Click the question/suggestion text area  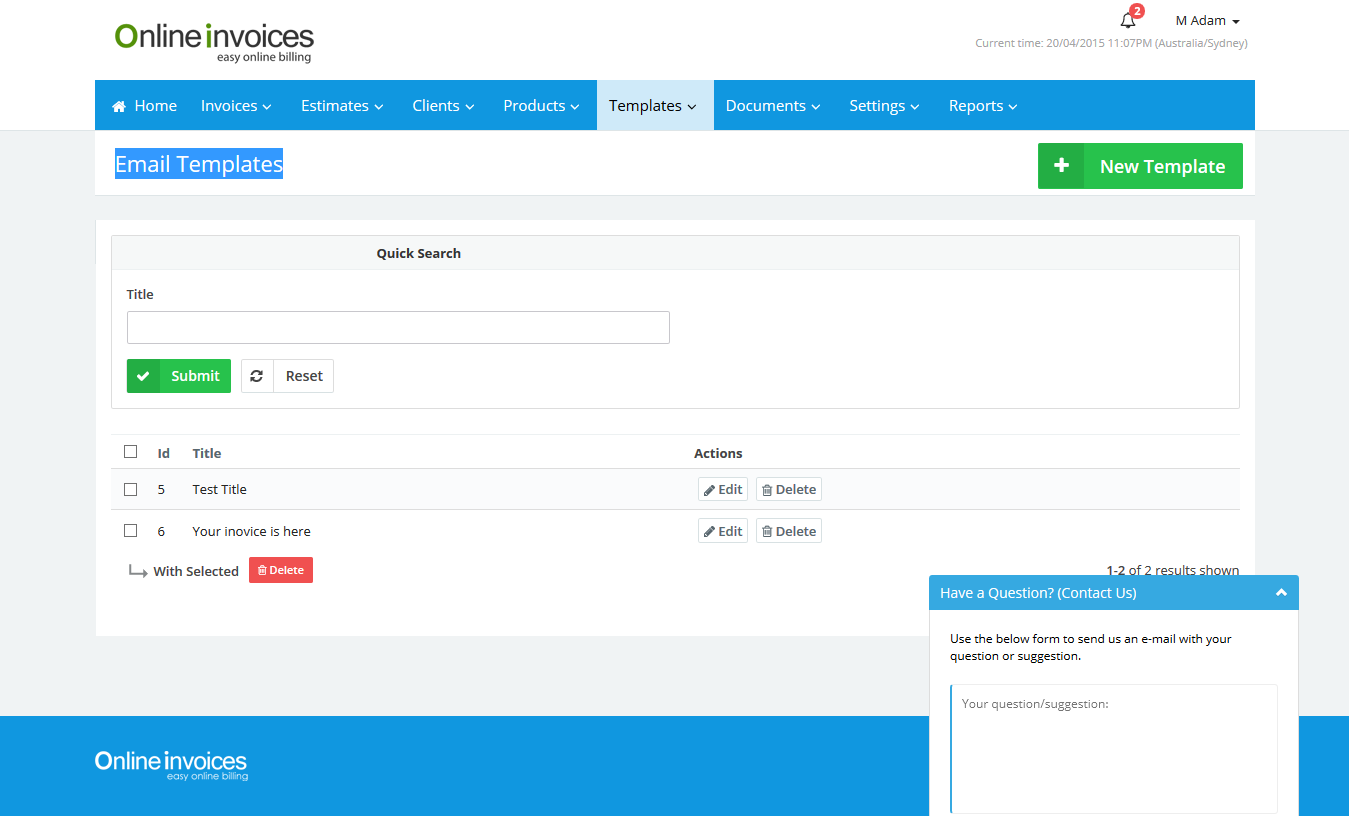(1113, 748)
